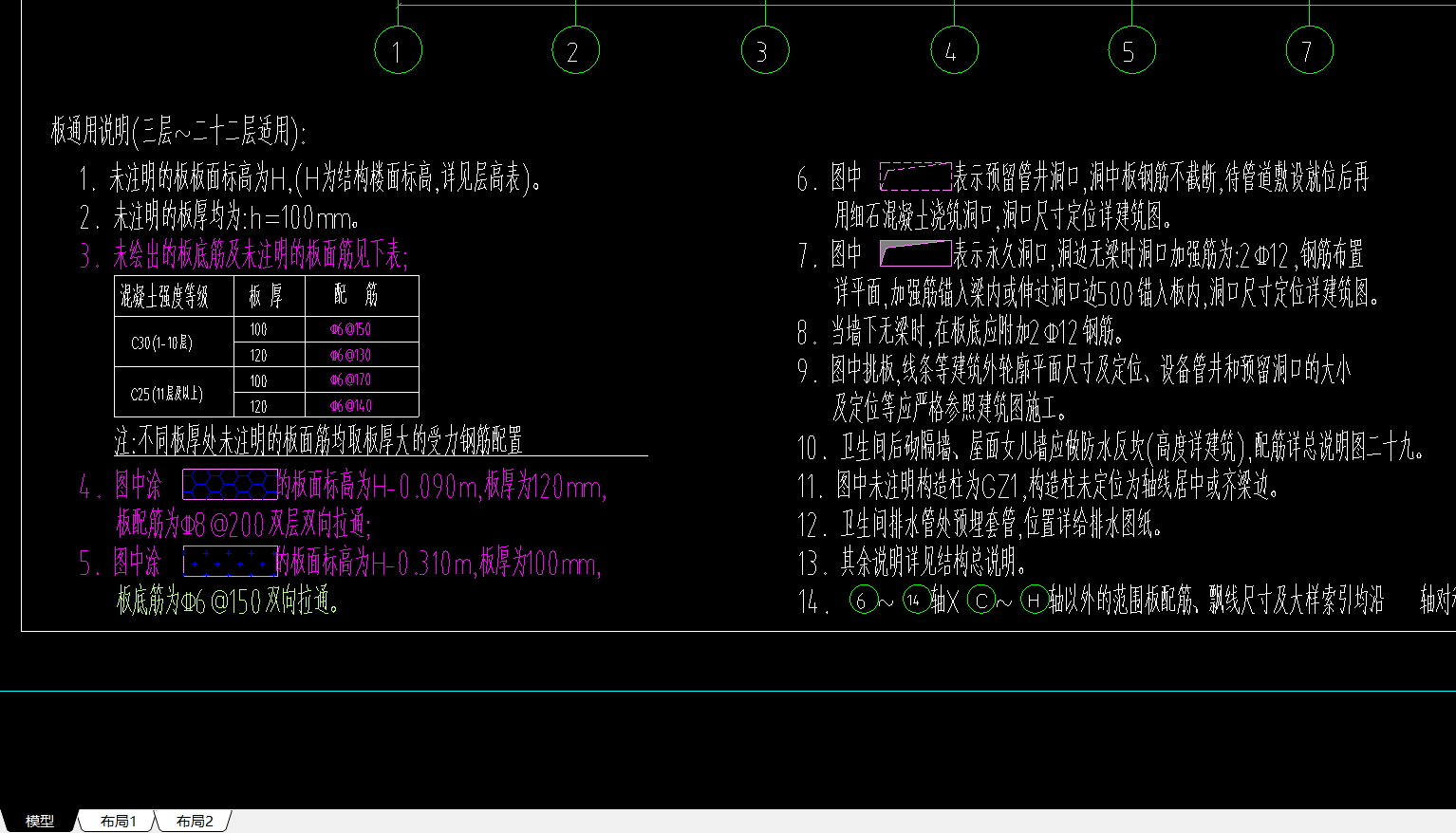Select note 7 text 表示永久洞口

(1159, 254)
